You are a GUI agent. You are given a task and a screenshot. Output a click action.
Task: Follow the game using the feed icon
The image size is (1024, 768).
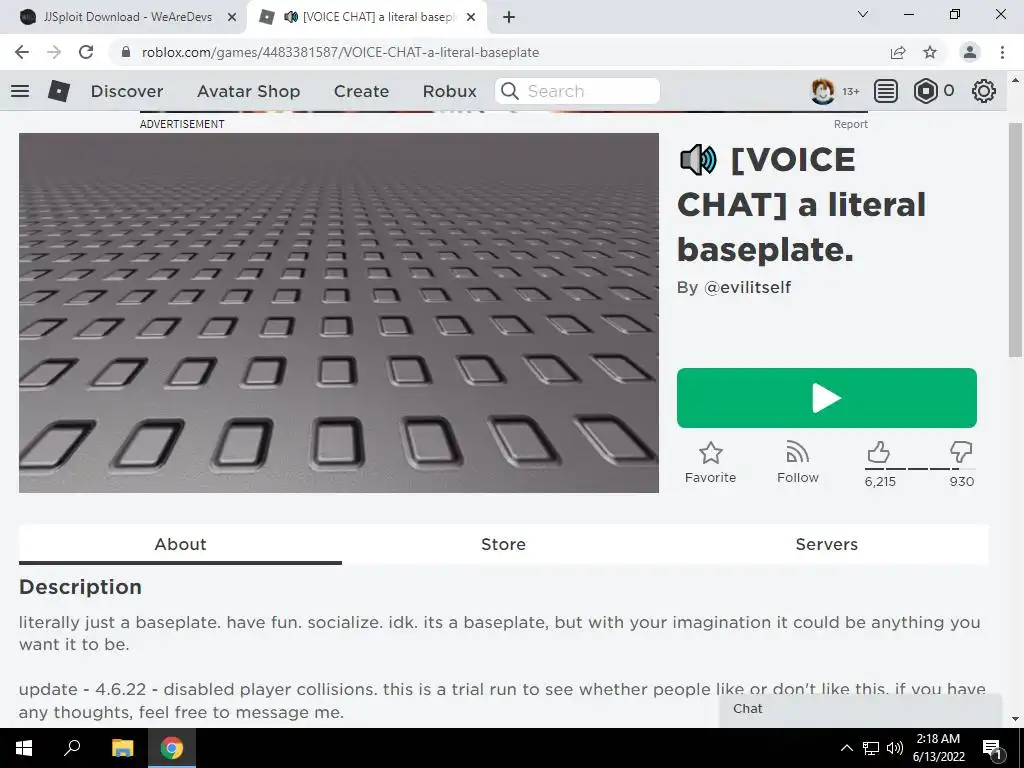coord(797,452)
